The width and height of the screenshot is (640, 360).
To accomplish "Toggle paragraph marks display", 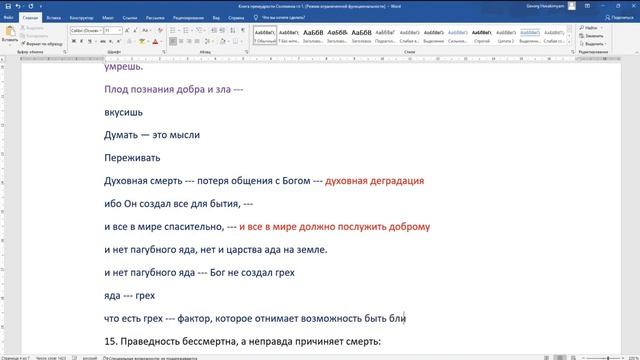I will tap(243, 31).
